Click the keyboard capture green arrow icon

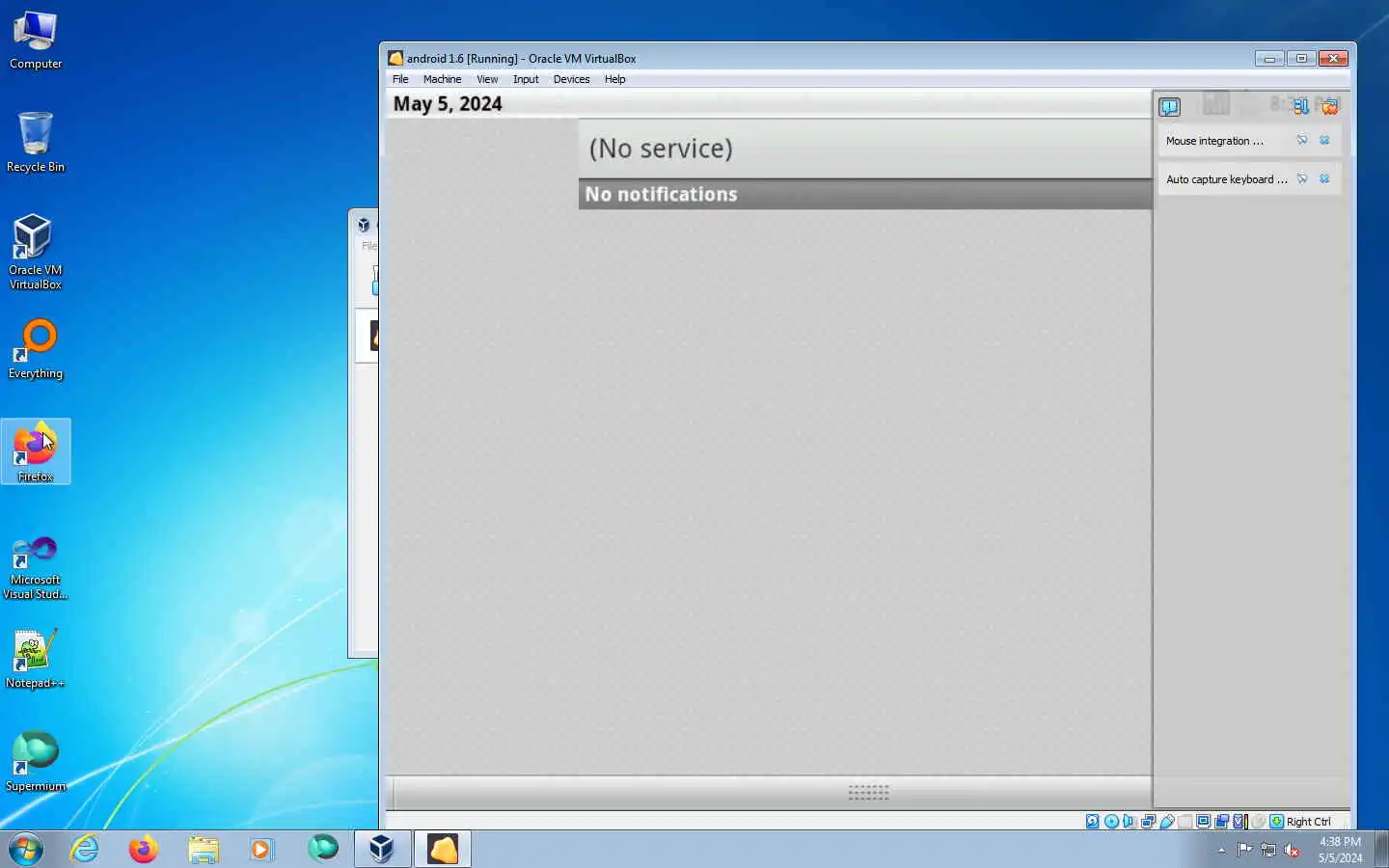click(1276, 822)
